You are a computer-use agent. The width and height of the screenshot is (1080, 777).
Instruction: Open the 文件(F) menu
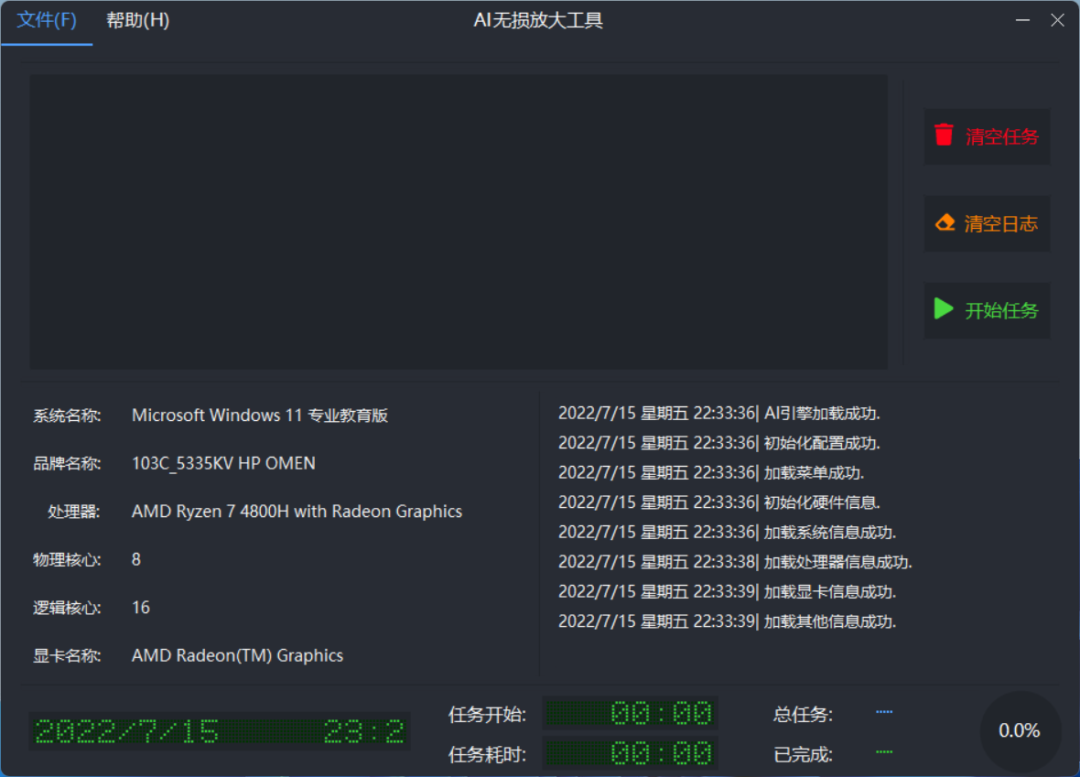tap(47, 21)
